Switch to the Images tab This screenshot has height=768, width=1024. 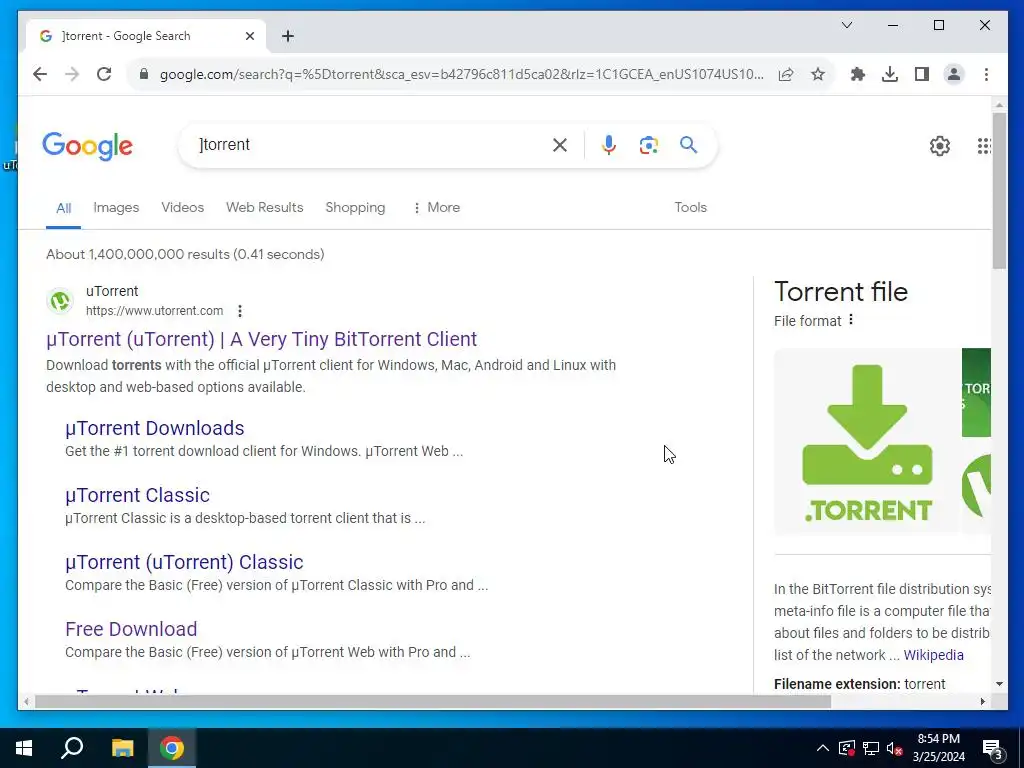(x=116, y=207)
